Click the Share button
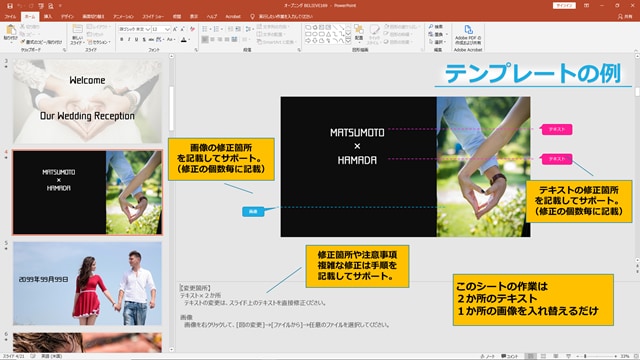This screenshot has height=360, width=640. [625, 17]
